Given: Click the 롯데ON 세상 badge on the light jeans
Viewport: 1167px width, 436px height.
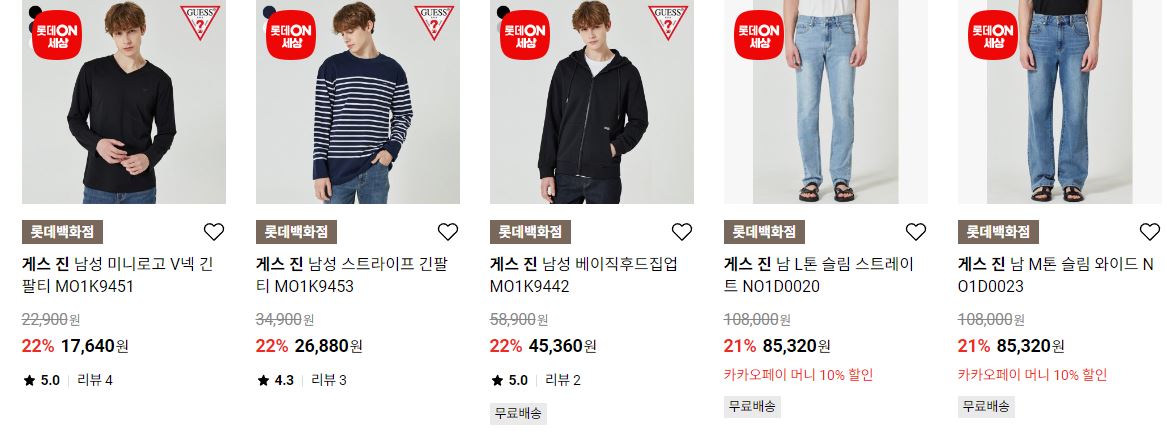Looking at the screenshot, I should [758, 35].
